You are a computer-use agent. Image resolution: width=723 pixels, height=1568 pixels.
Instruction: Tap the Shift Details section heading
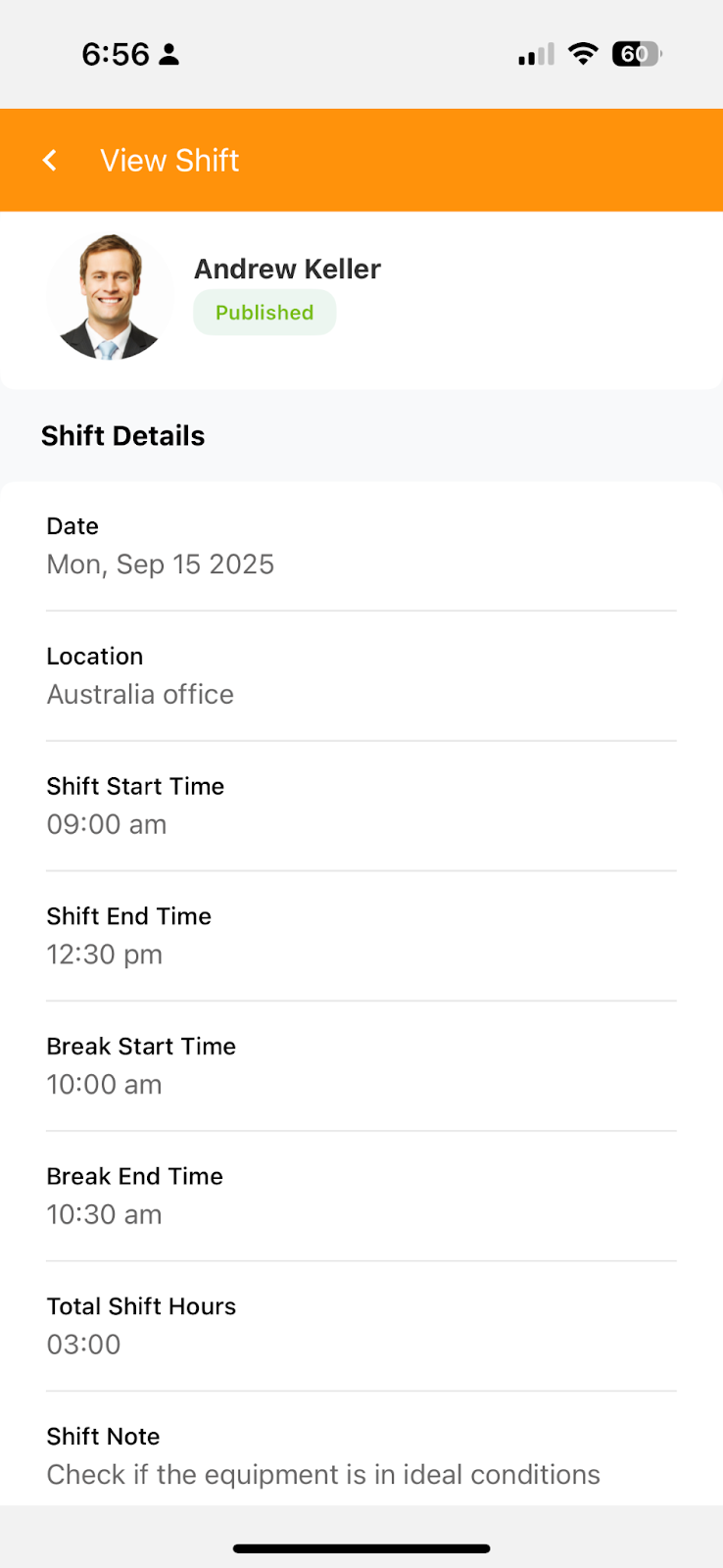tap(123, 436)
